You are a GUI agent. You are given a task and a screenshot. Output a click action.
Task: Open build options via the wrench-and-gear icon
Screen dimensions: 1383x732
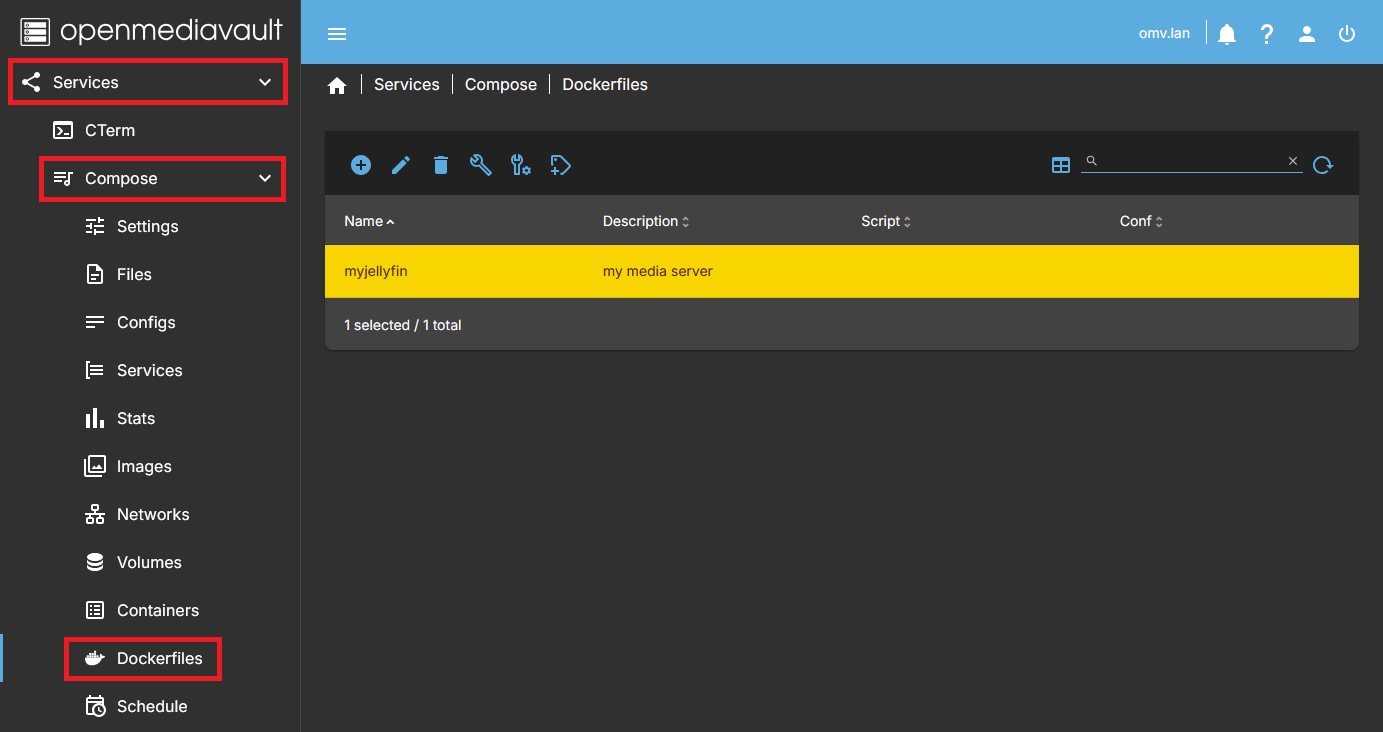[520, 165]
